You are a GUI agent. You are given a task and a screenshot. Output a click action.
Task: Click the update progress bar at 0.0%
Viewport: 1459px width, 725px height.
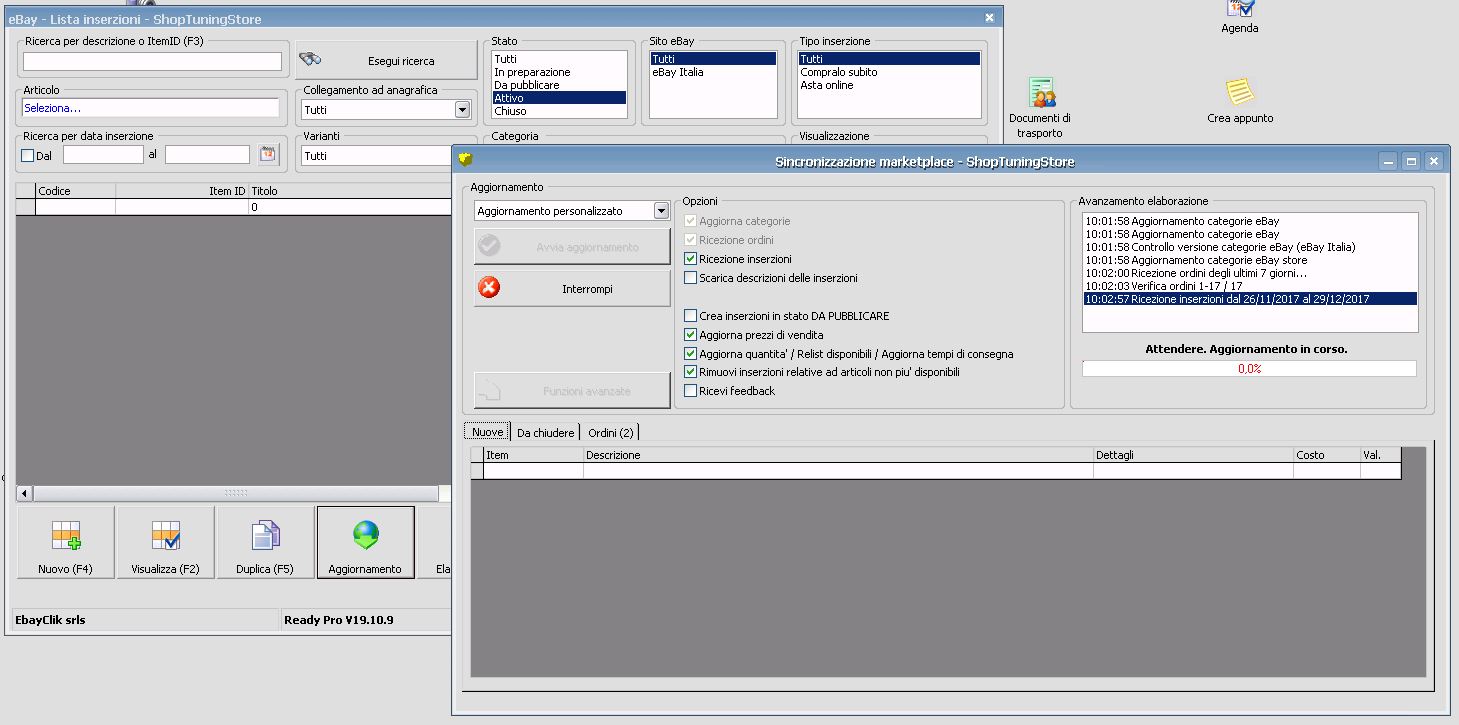click(x=1249, y=369)
